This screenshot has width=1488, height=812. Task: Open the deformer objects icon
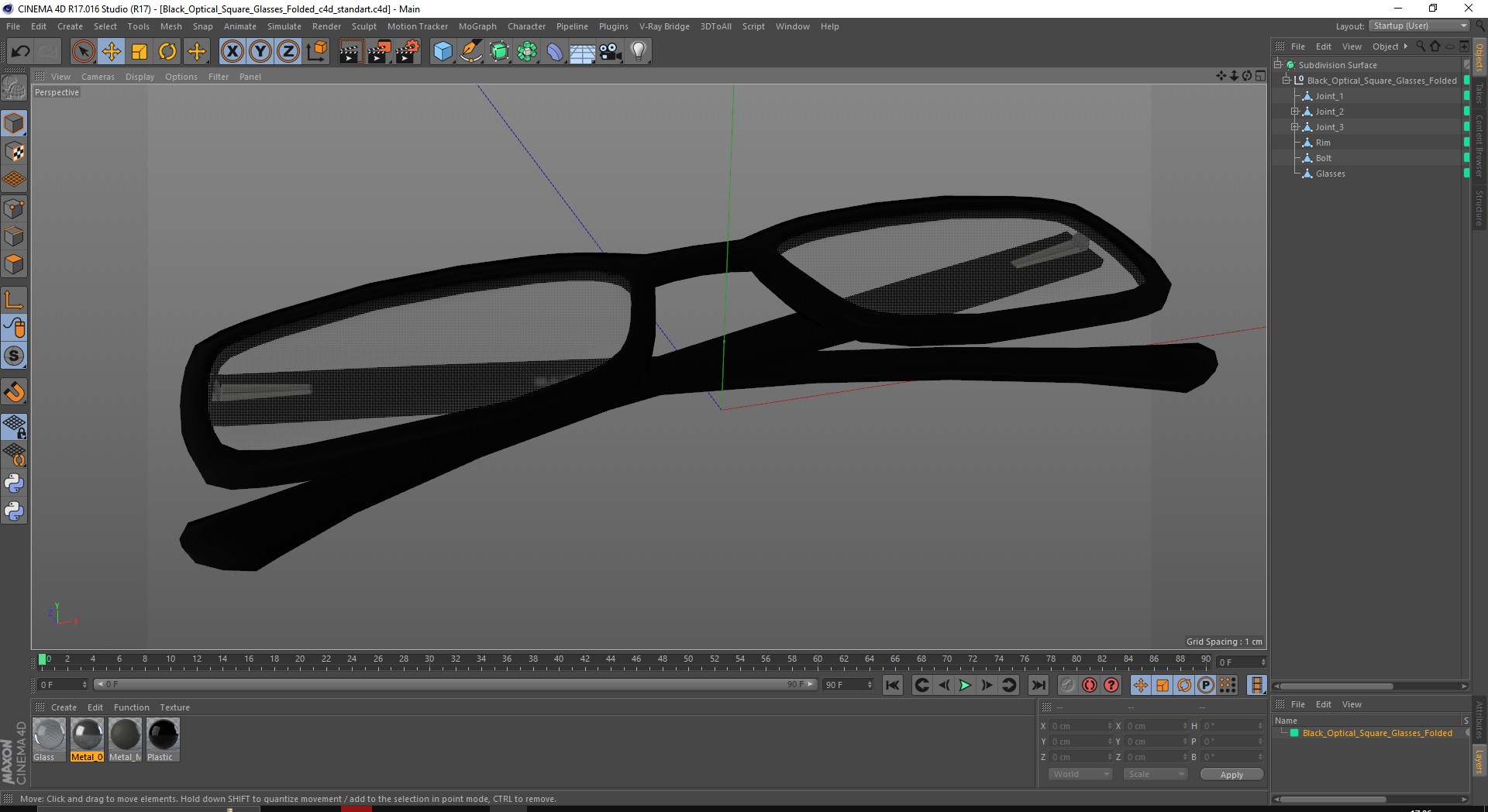coord(555,52)
